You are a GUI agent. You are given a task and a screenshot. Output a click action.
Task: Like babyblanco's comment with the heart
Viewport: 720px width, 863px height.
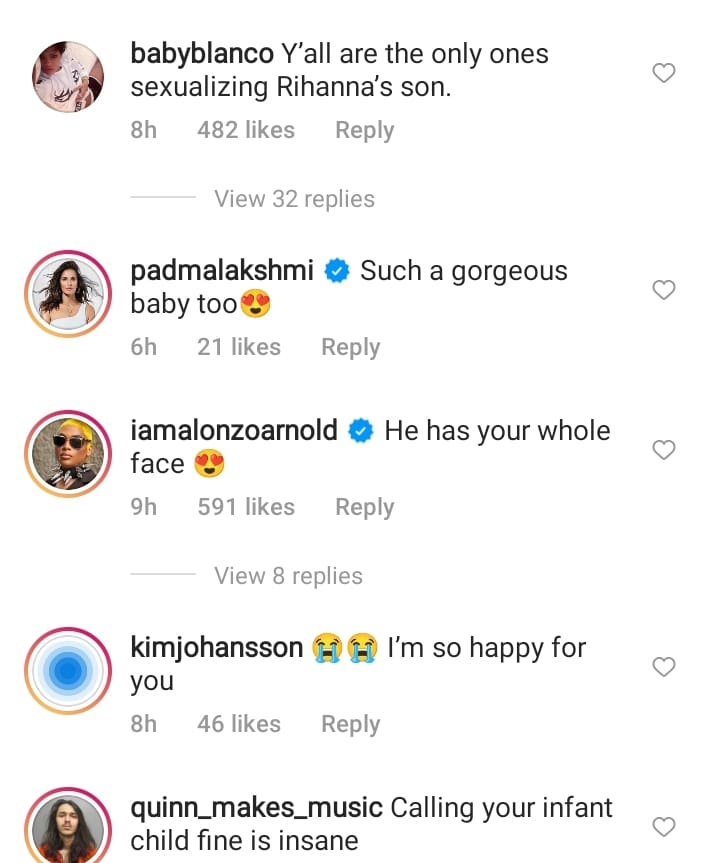(664, 72)
